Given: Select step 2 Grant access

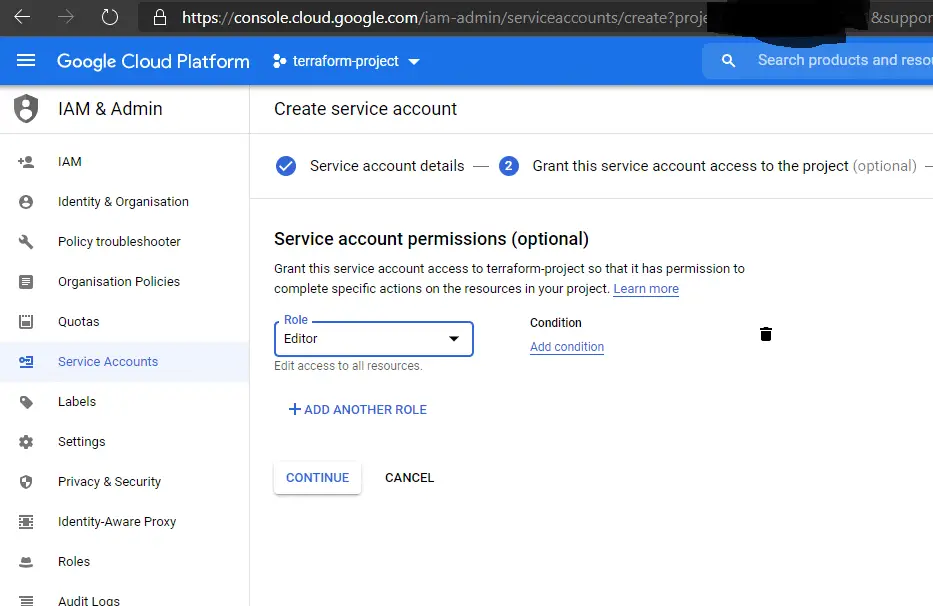Looking at the screenshot, I should (509, 165).
